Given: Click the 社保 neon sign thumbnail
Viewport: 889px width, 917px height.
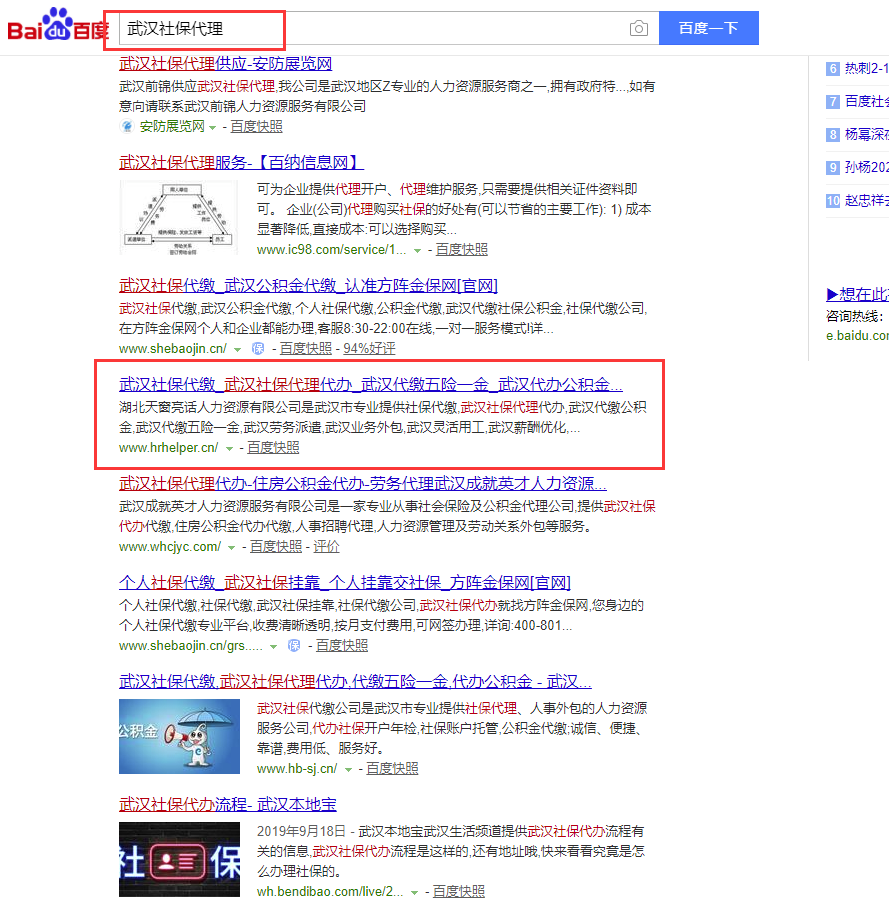Looking at the screenshot, I should (179, 859).
